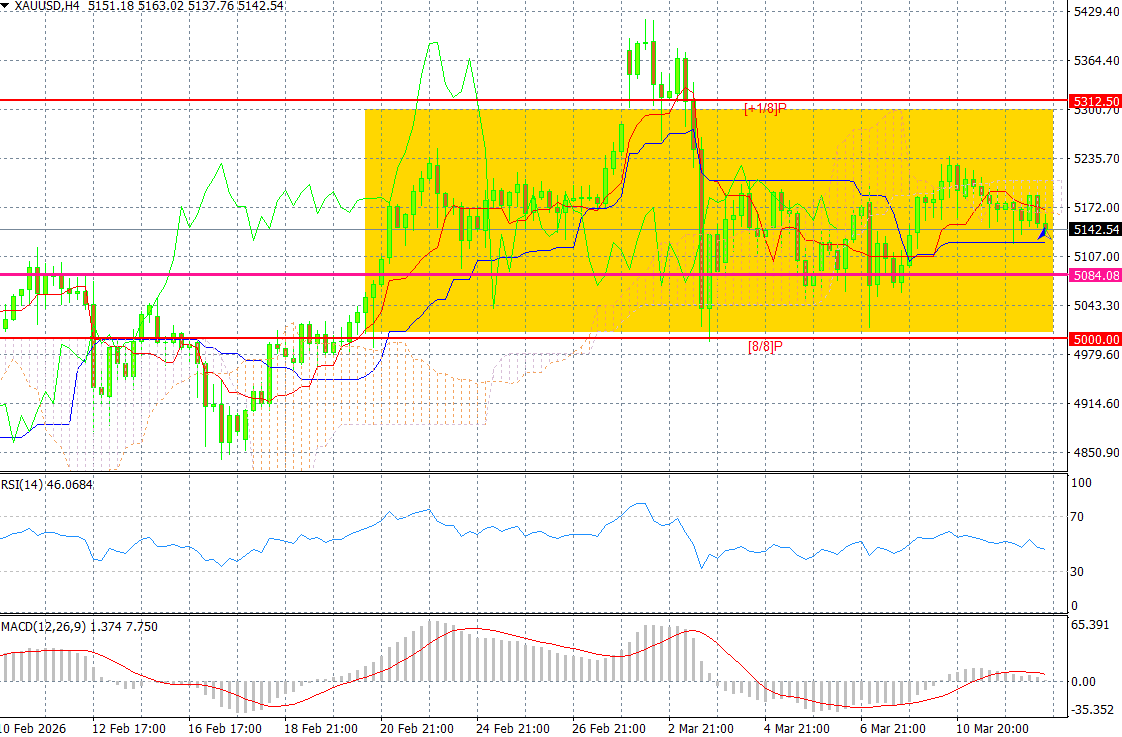Click the MACD scale value 0.00
The height and width of the screenshot is (737, 1122).
click(x=1083, y=682)
